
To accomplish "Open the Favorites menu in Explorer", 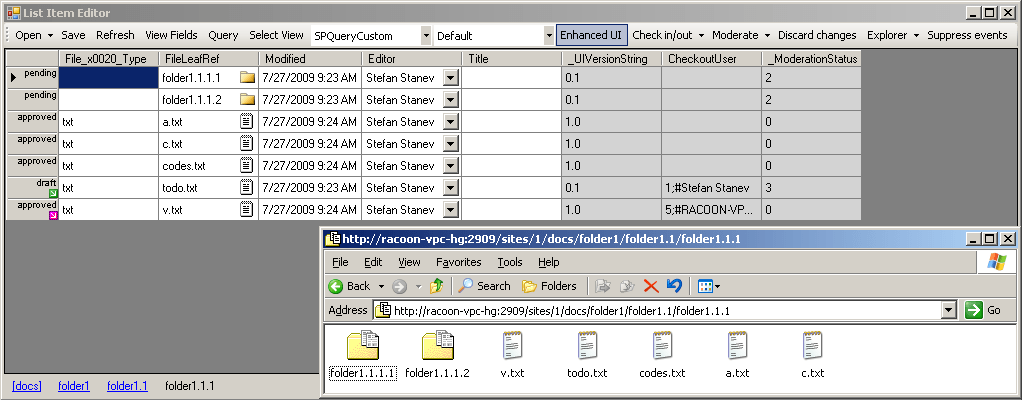I will 459,262.
